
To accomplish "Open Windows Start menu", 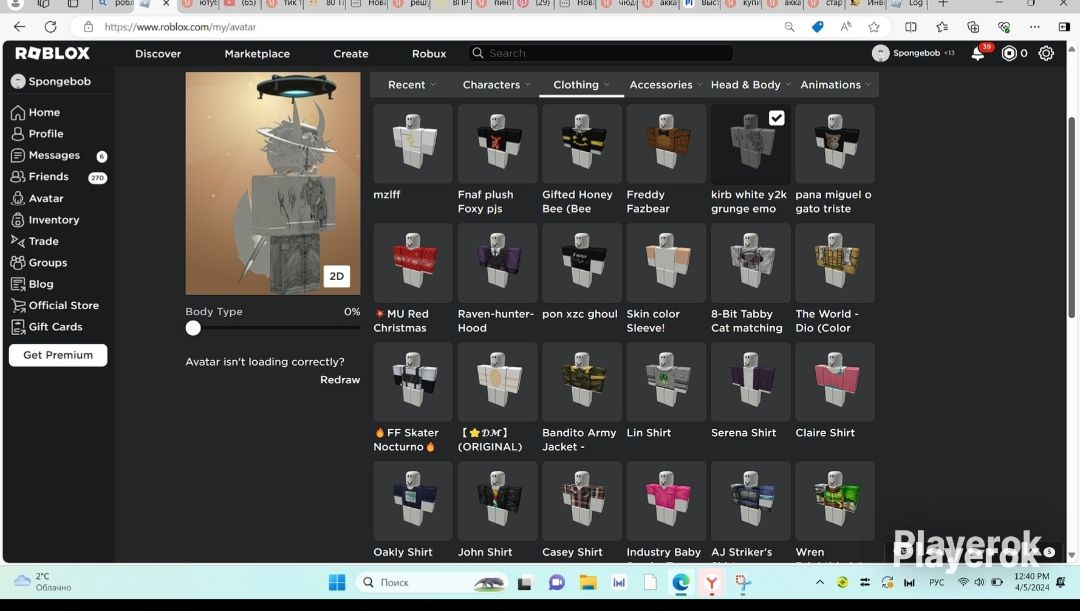I will [337, 583].
